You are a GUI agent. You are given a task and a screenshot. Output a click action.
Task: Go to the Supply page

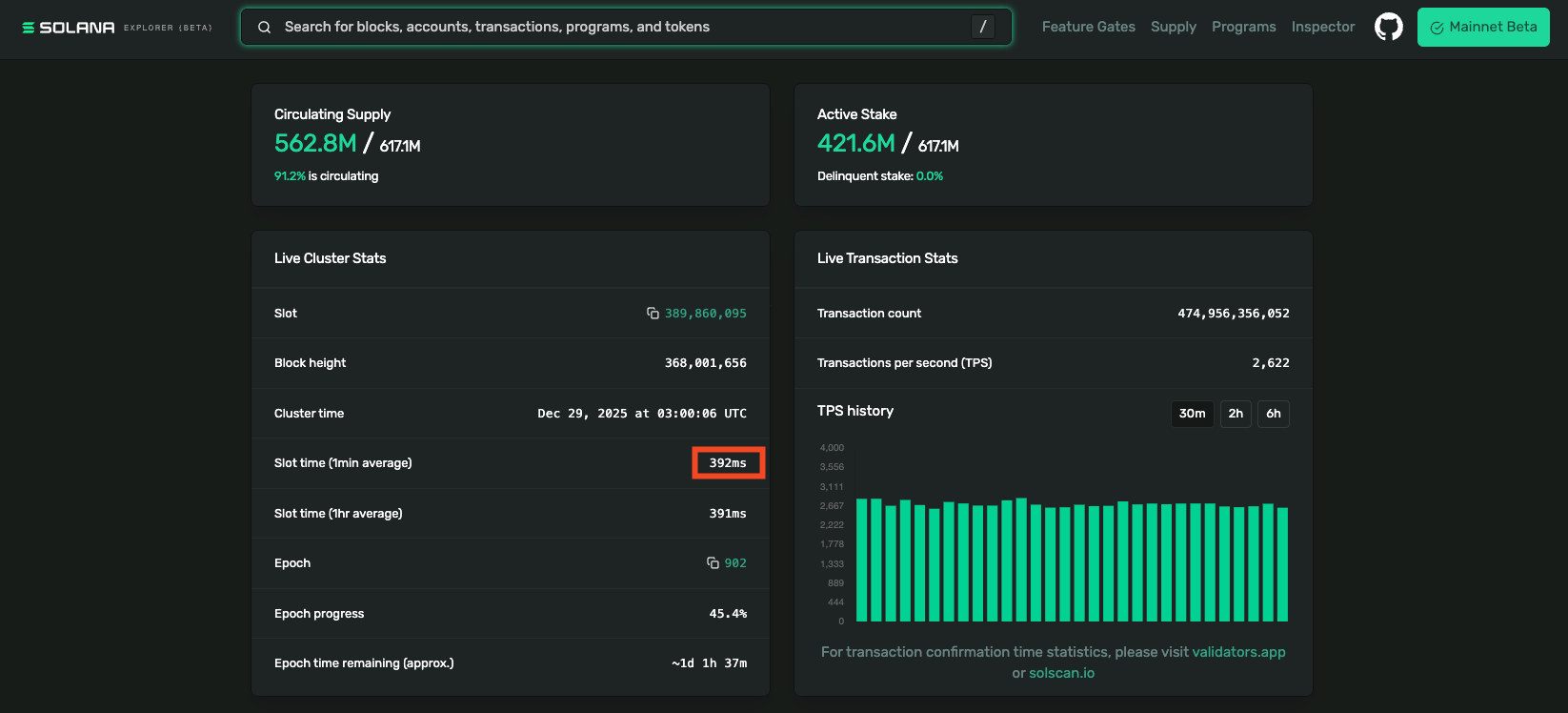click(x=1173, y=27)
